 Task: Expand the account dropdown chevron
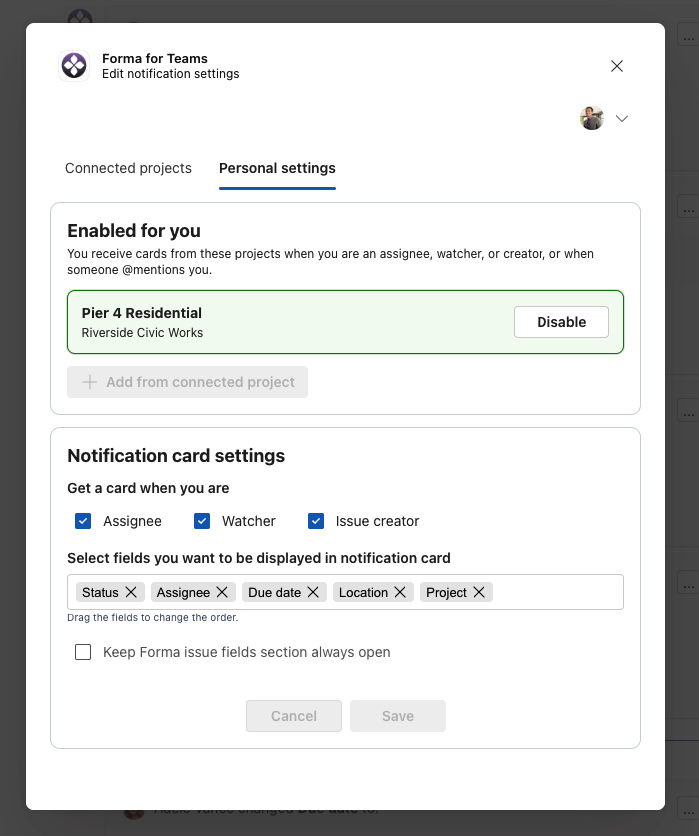point(622,118)
